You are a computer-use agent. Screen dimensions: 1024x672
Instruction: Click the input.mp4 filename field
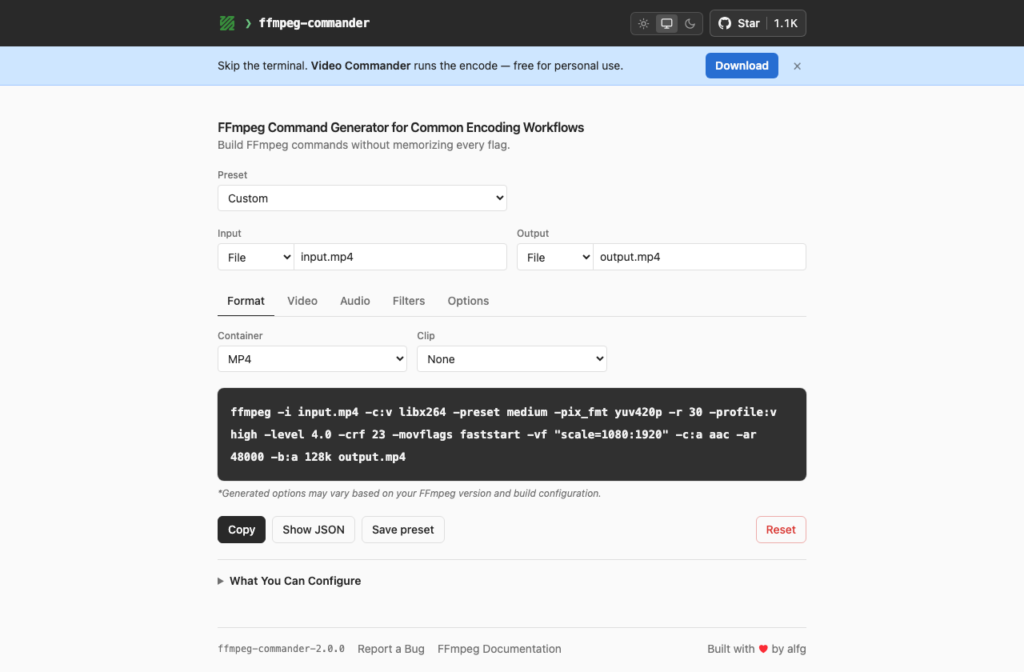(400, 257)
